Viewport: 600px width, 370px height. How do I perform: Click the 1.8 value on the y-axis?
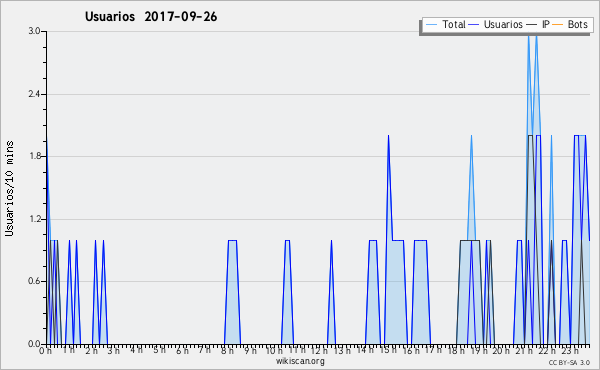(34, 156)
